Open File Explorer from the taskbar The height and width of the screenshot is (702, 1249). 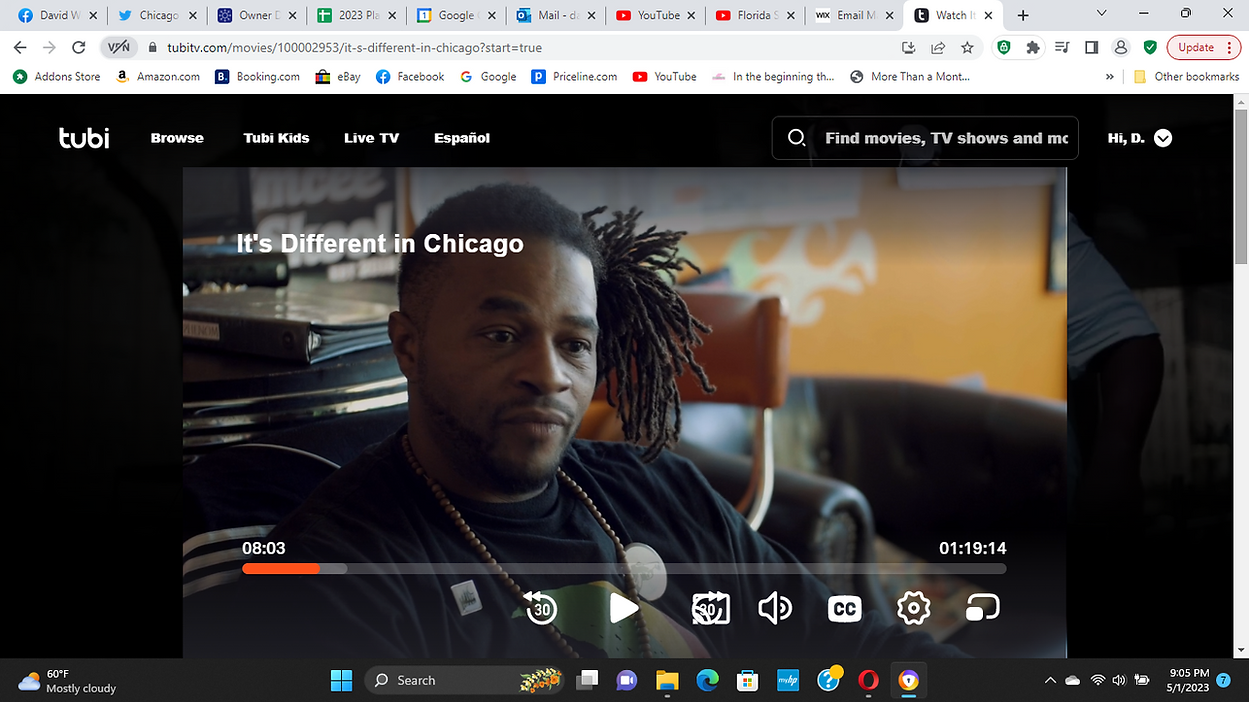tap(667, 680)
